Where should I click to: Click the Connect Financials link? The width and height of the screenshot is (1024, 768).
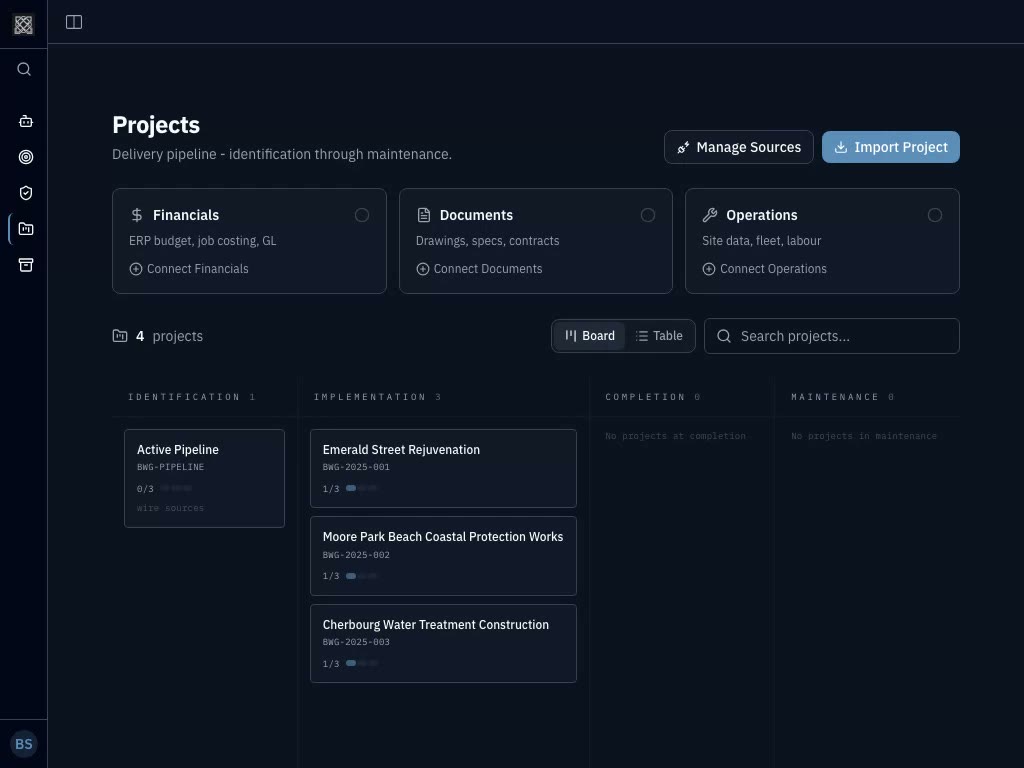click(189, 268)
